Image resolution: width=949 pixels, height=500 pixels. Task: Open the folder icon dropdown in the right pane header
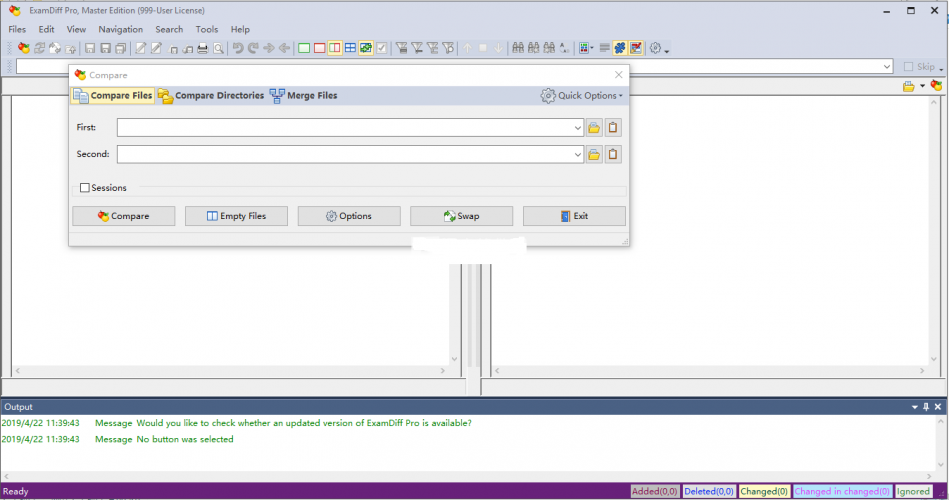point(922,86)
